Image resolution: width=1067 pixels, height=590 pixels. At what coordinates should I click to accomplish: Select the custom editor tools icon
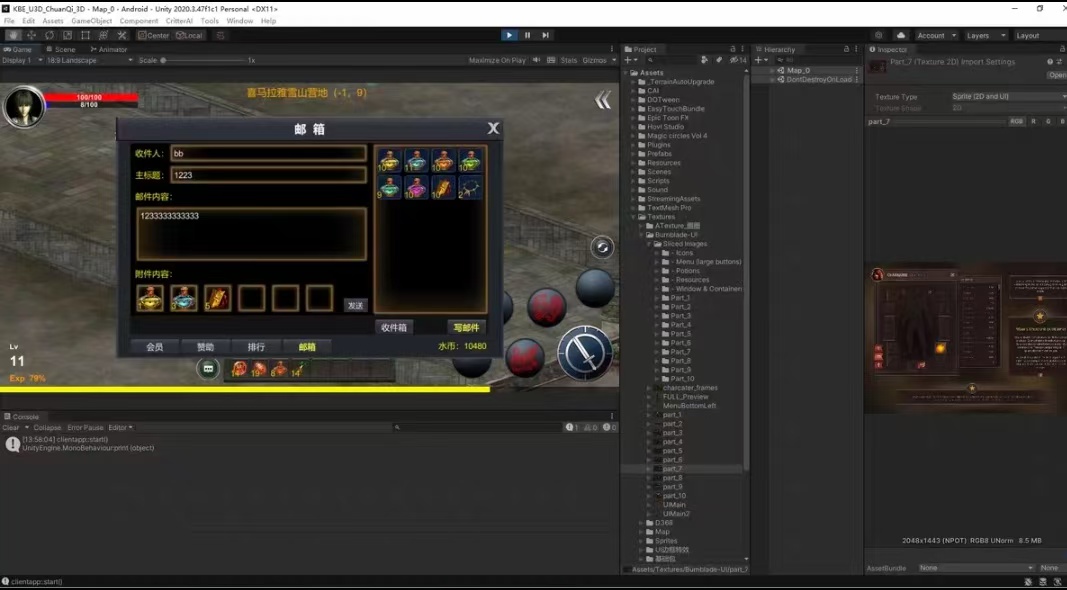pos(122,35)
